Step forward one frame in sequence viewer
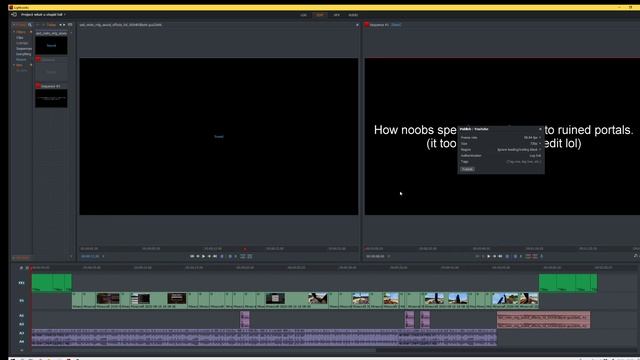The width and height of the screenshot is (640, 360). (494, 256)
